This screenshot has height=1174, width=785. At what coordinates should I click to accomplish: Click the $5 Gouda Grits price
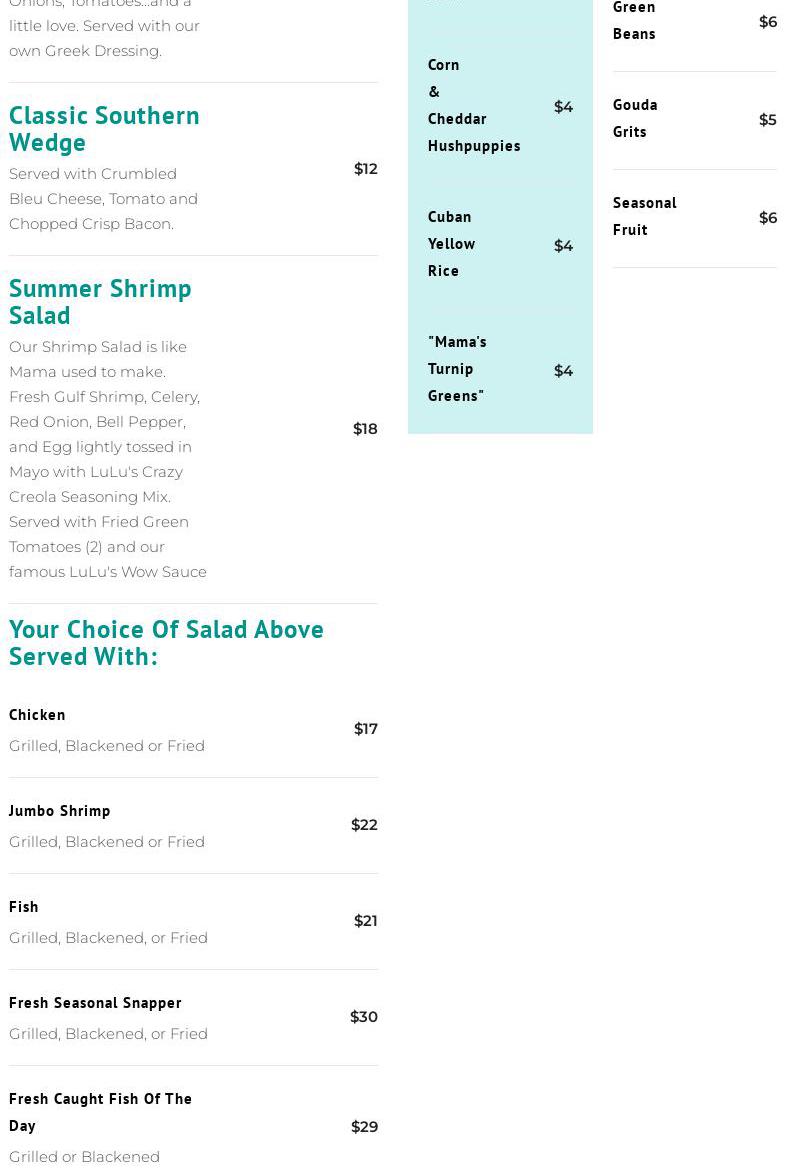point(767,120)
